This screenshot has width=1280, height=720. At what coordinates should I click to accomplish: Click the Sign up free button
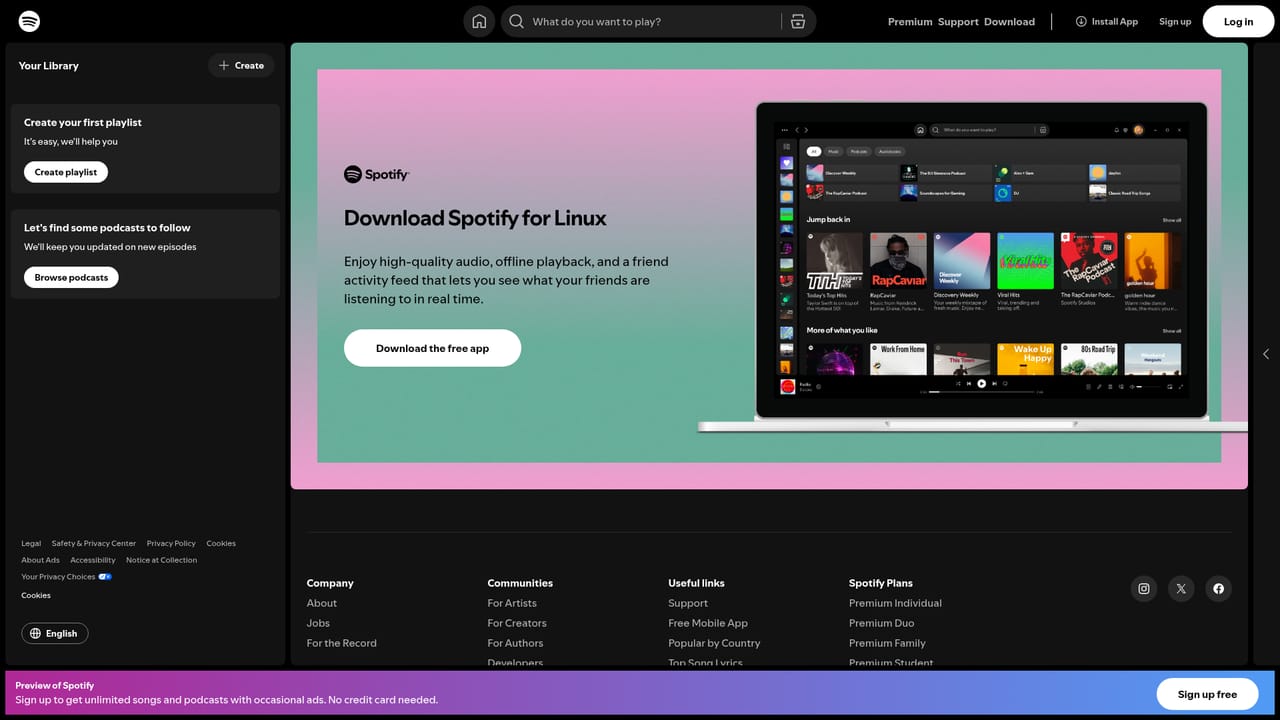point(1207,694)
